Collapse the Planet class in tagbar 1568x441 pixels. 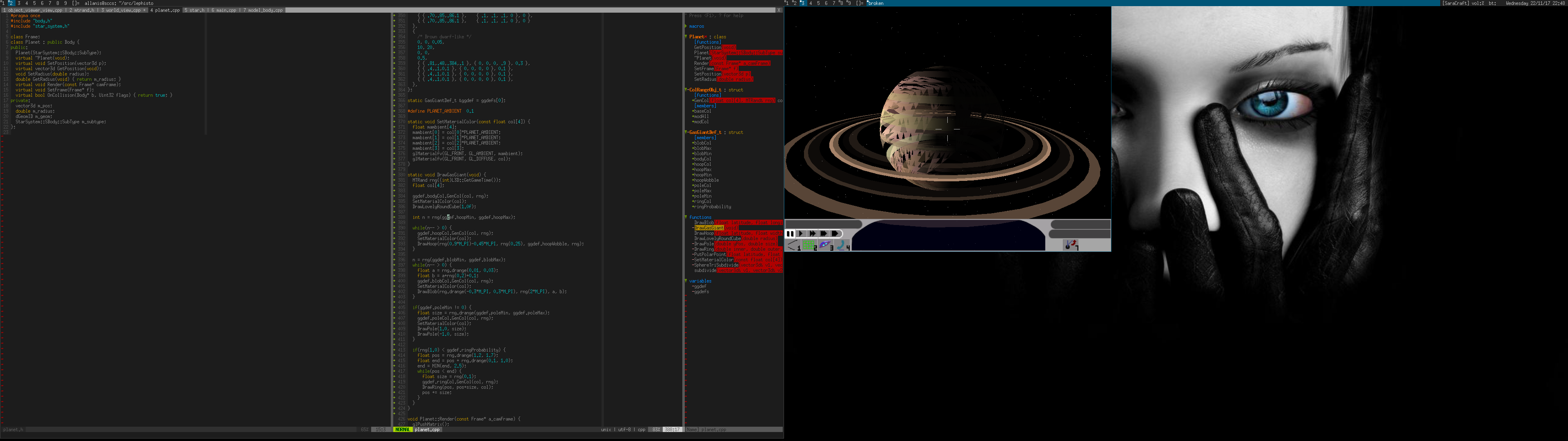point(686,37)
